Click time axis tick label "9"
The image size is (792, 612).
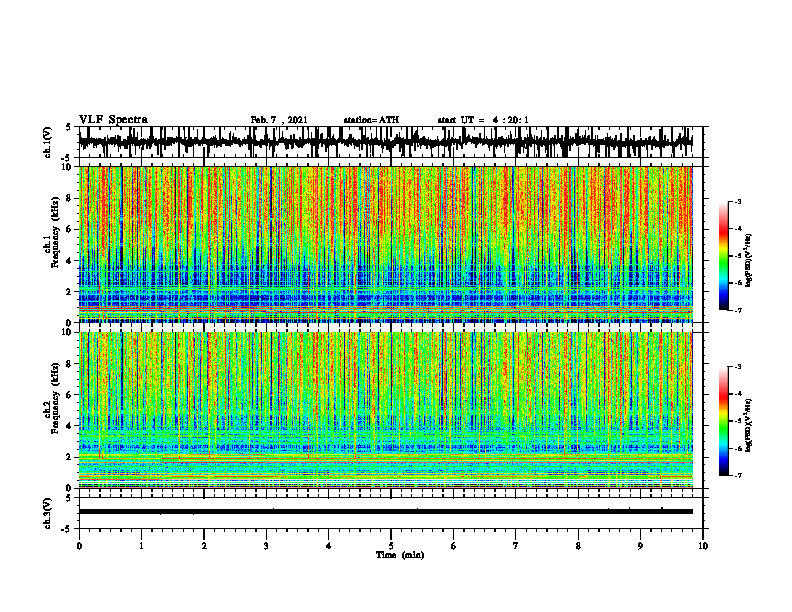click(x=640, y=546)
